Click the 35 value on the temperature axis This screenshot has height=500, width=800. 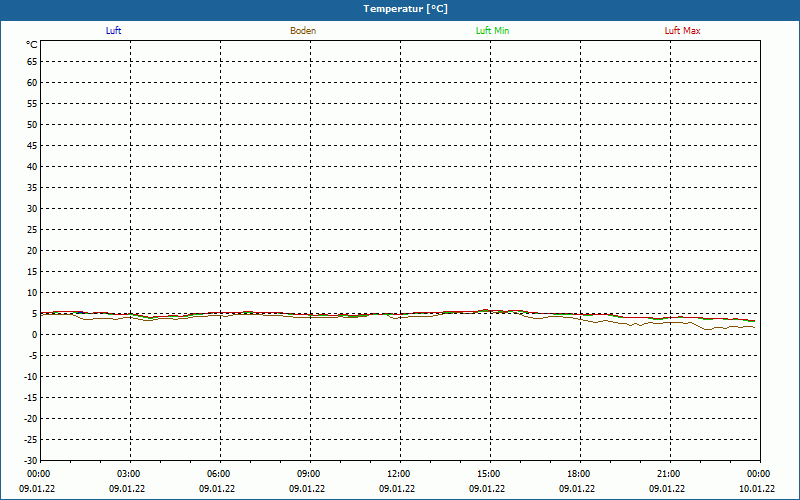(x=32, y=188)
